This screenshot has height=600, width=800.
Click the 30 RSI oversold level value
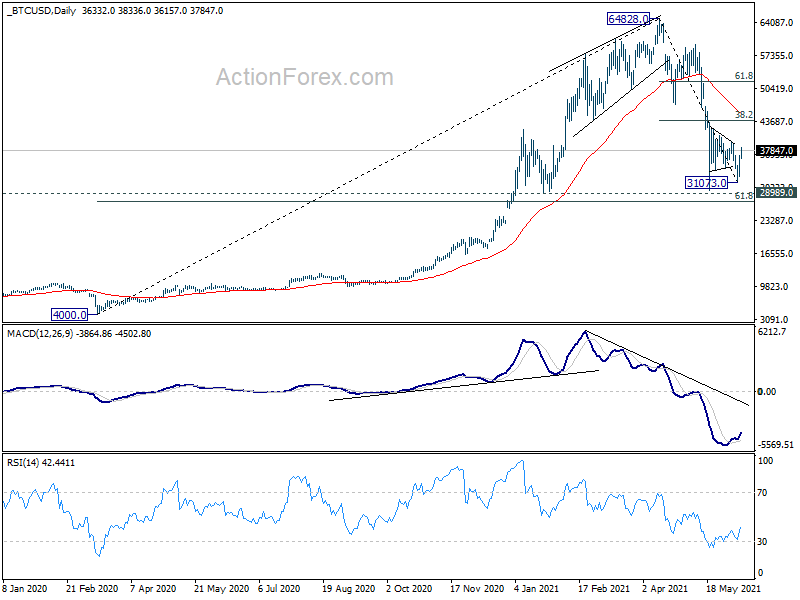tap(762, 542)
